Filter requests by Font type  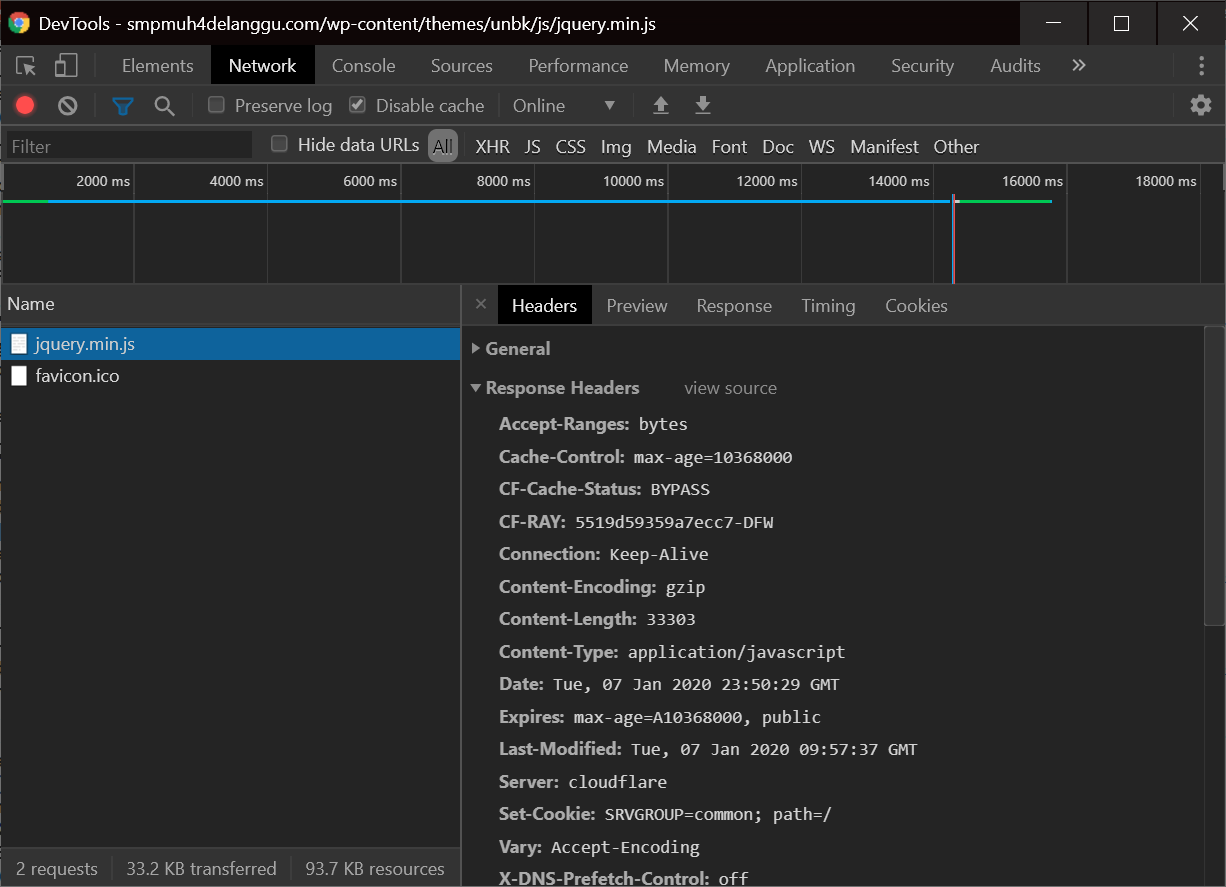point(730,147)
